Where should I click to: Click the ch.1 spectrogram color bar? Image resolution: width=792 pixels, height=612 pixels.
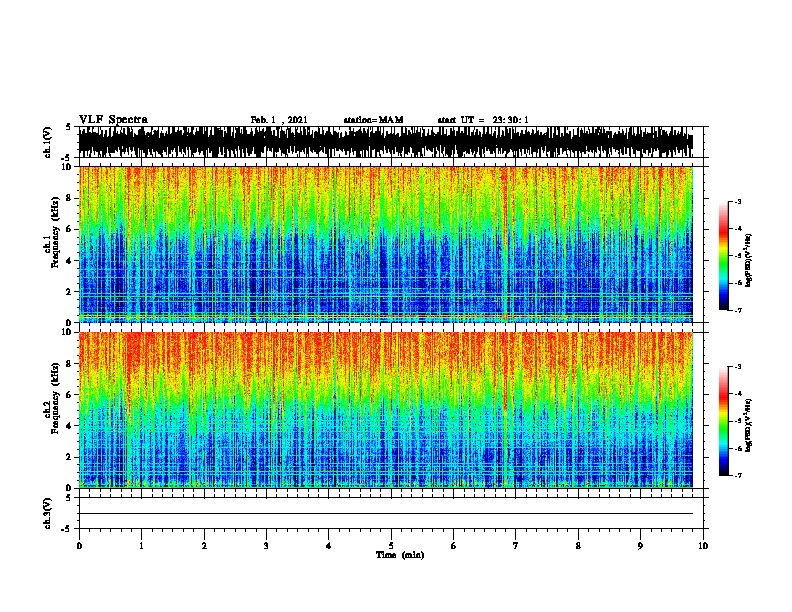(x=724, y=256)
